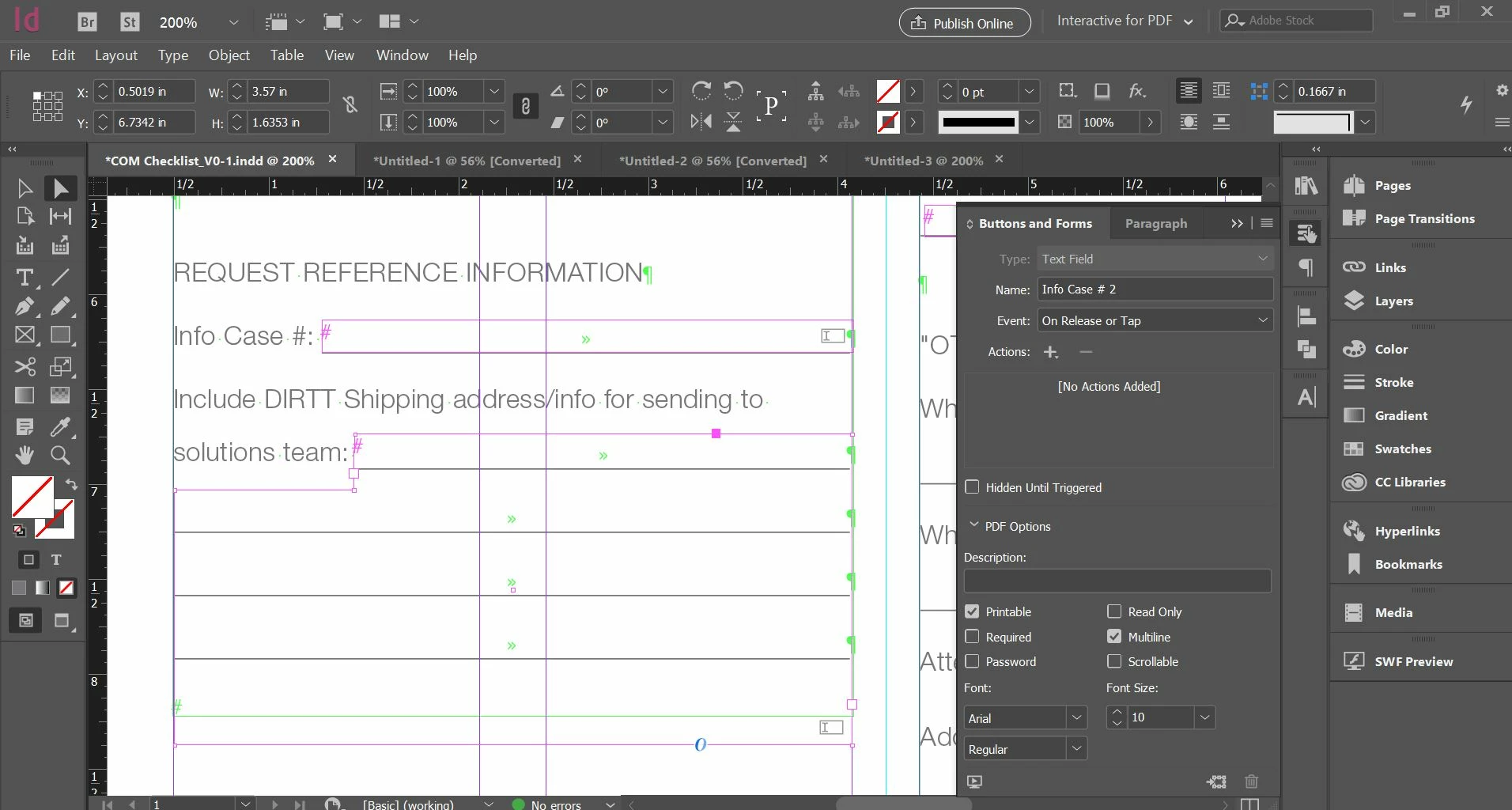The height and width of the screenshot is (810, 1512).
Task: Select the Type tool
Action: pos(25,278)
